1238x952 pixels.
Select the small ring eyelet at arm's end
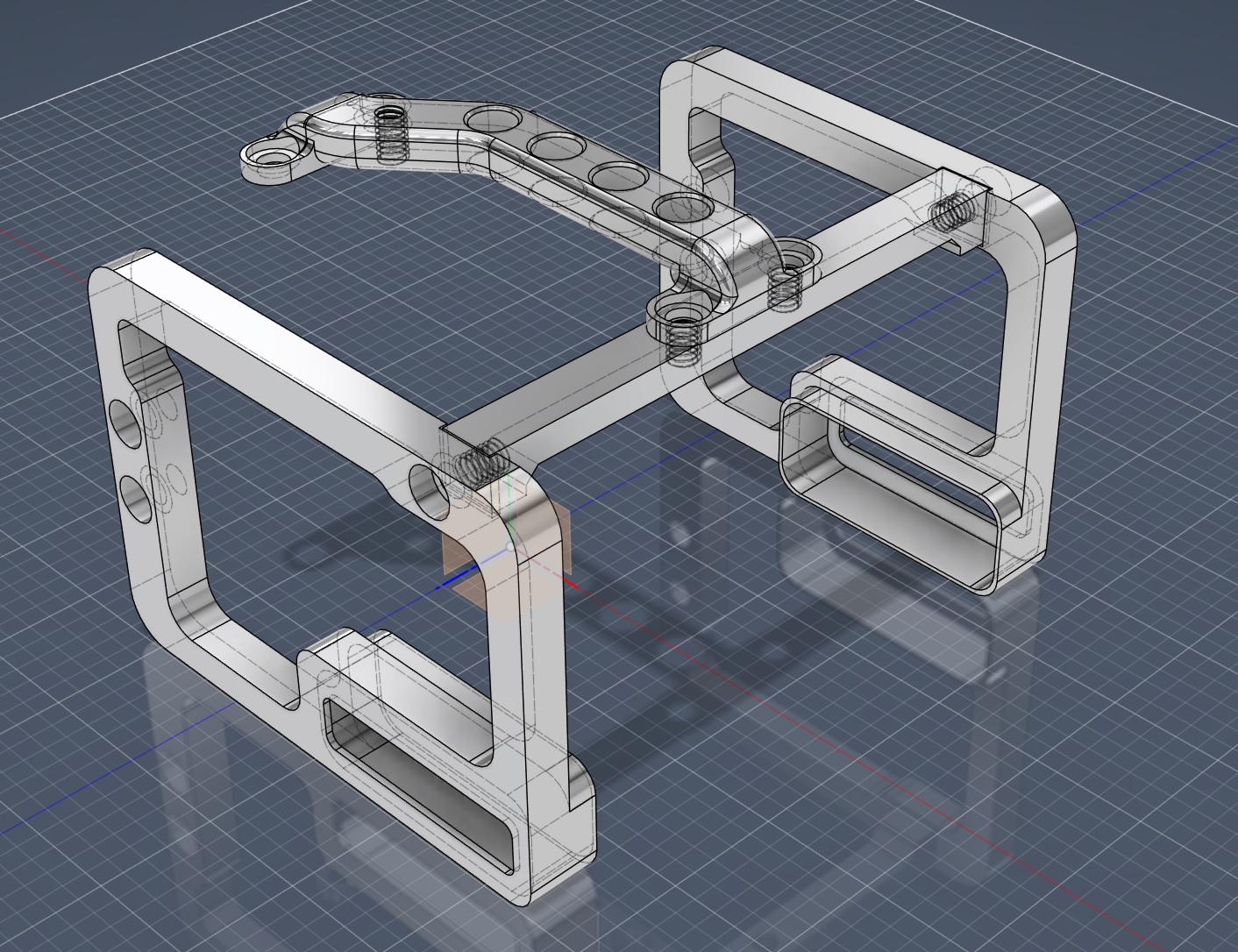point(267,158)
